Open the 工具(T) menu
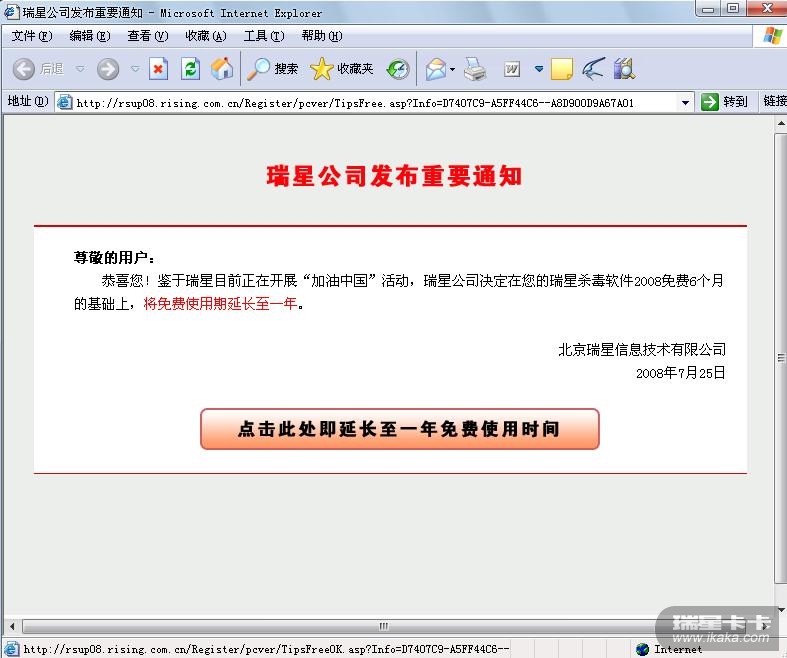Viewport: 787px width, 658px height. pos(264,36)
